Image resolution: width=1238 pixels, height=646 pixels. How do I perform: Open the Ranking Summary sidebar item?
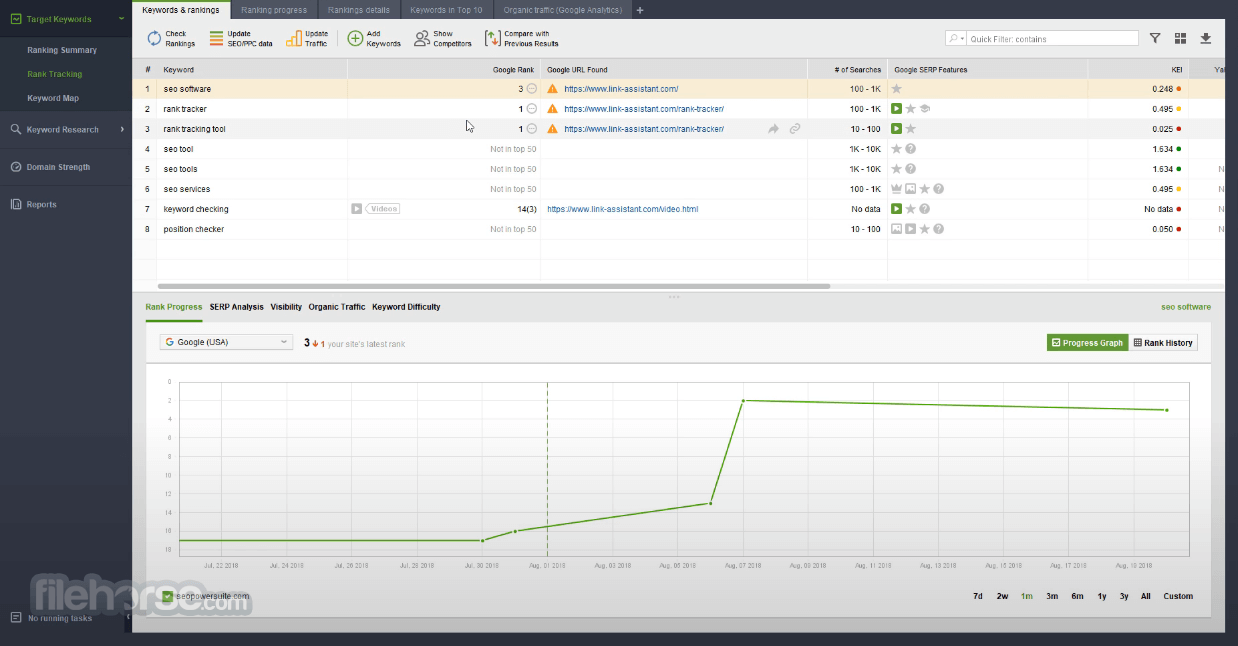tap(62, 50)
